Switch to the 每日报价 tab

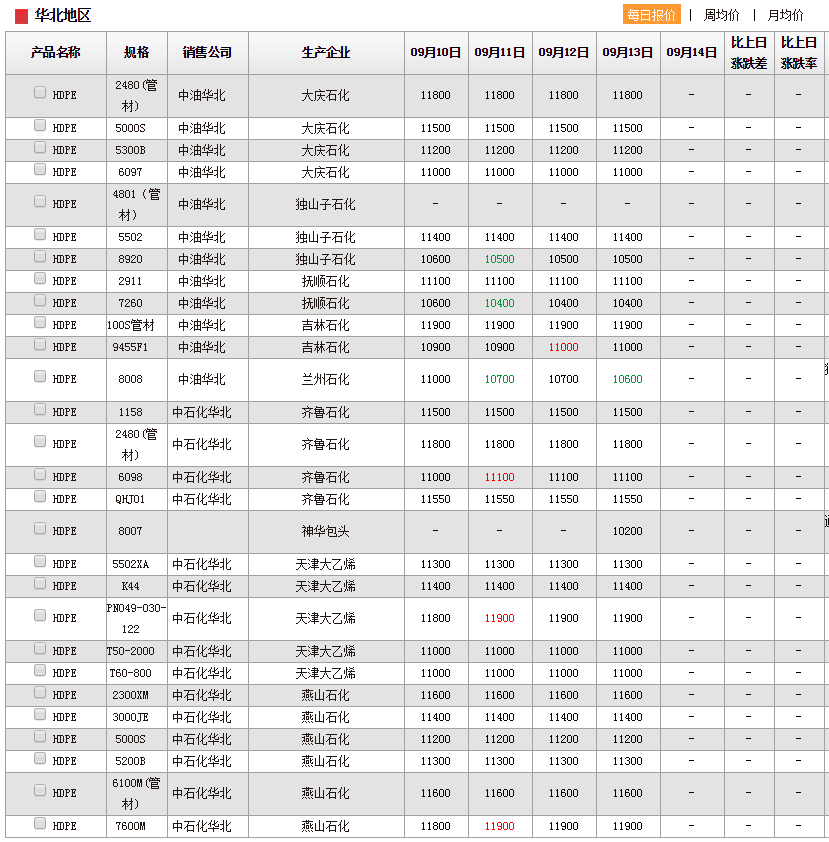click(x=651, y=14)
